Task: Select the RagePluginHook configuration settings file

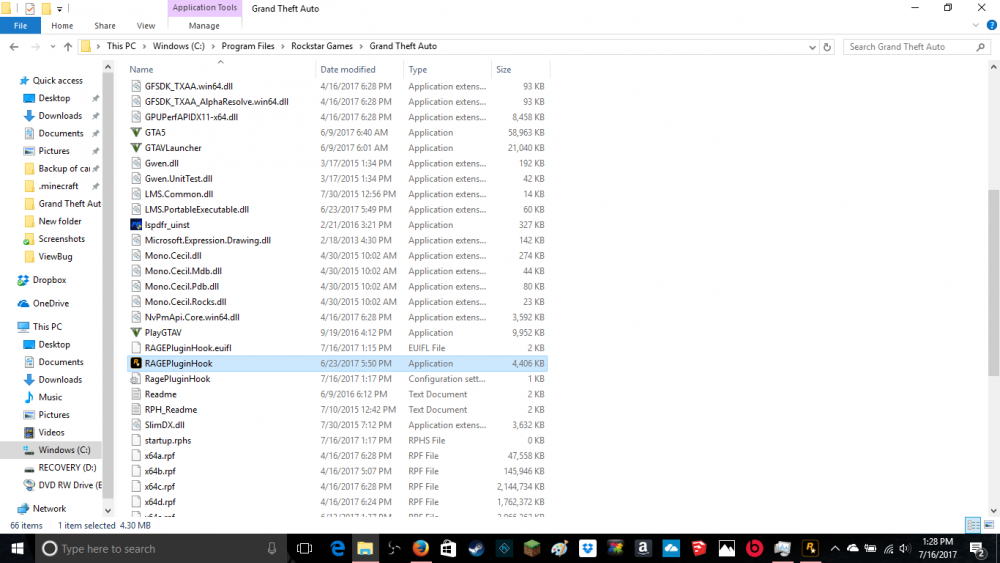Action: (177, 379)
